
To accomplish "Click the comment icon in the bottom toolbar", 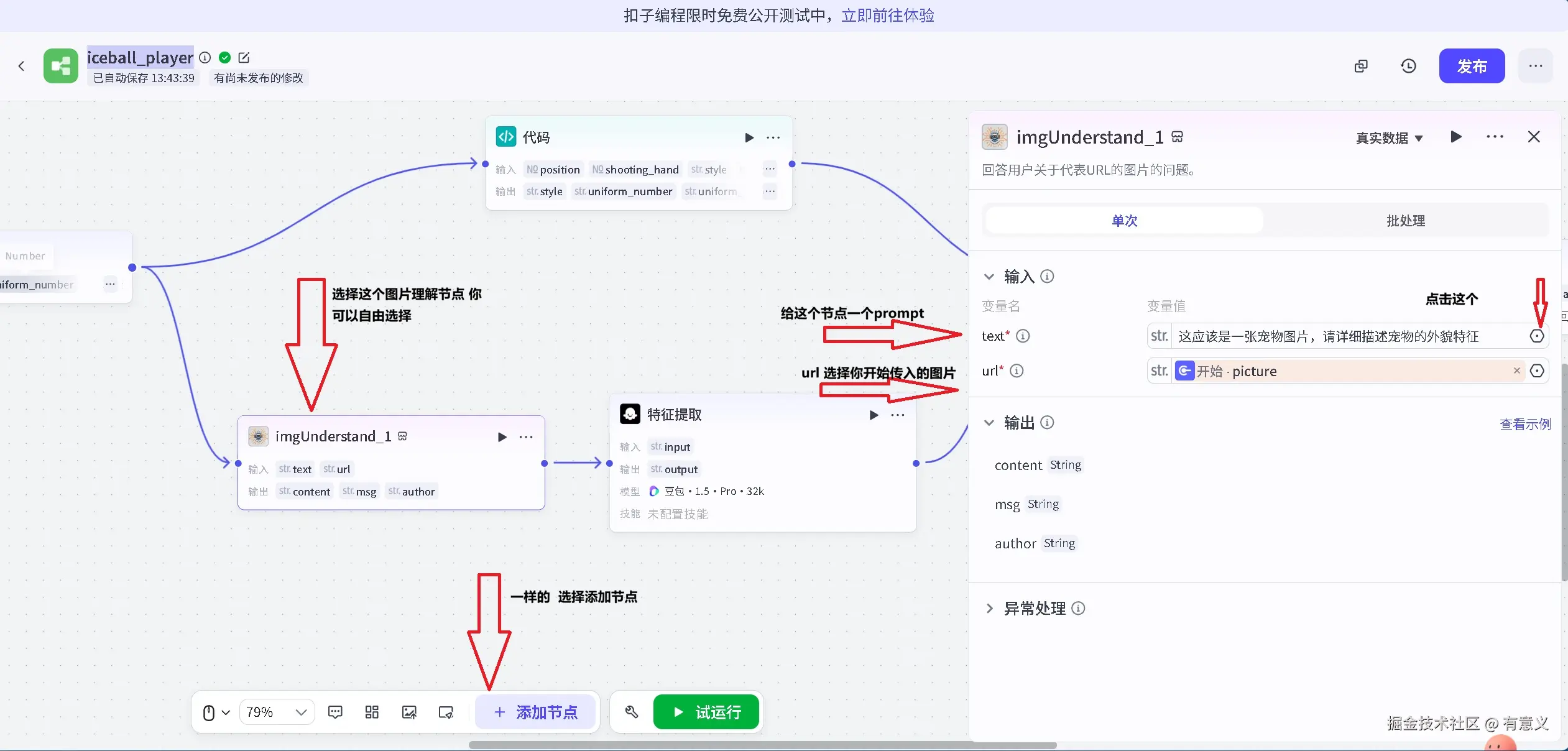I will 335,712.
